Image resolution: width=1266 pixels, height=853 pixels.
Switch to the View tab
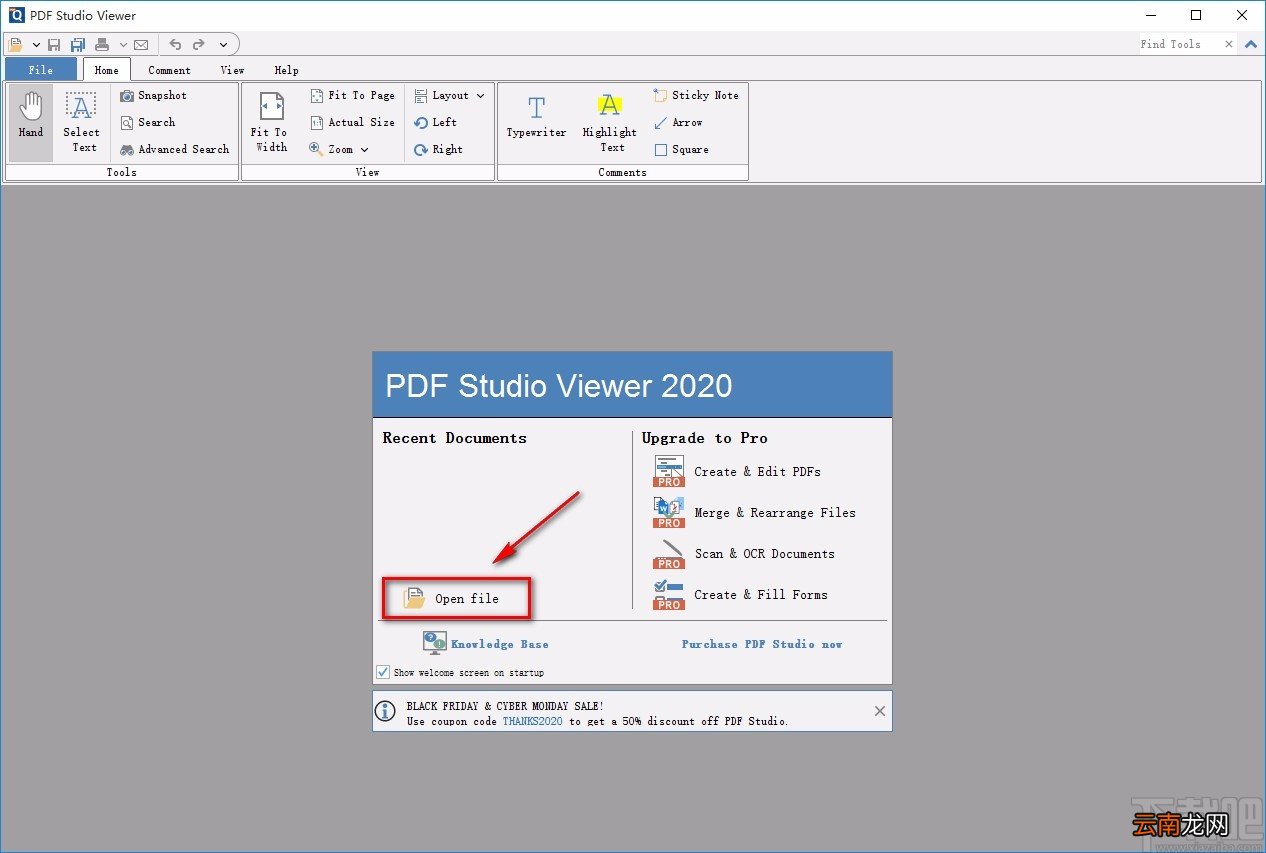[233, 70]
